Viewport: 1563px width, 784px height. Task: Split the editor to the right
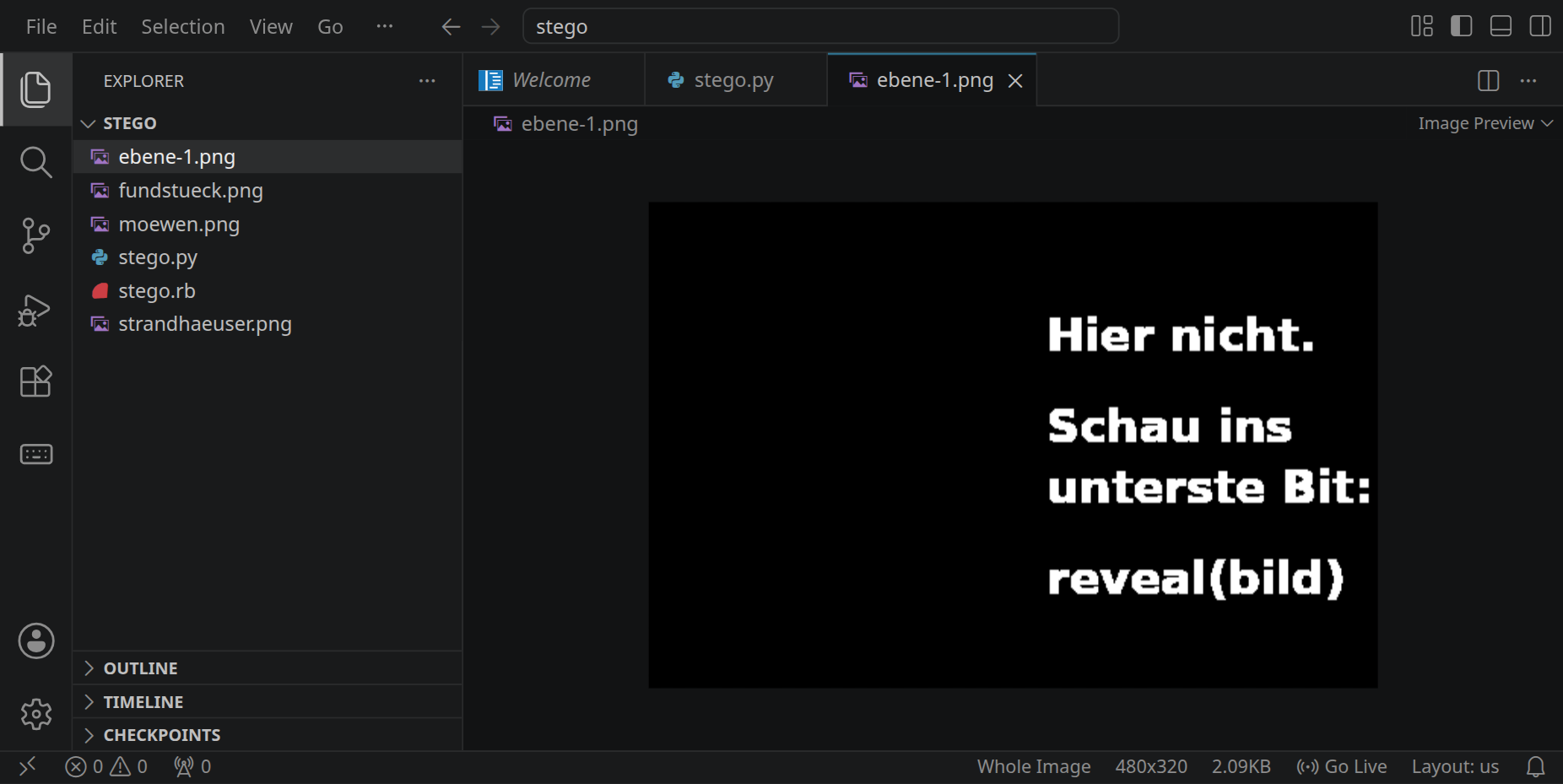[1489, 80]
